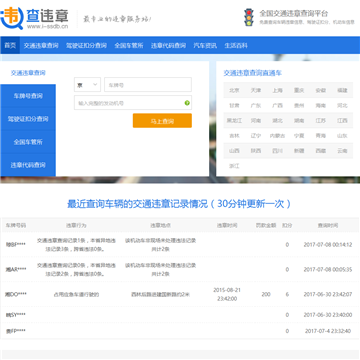This screenshot has height=360, width=360.
Task: Choose 山西 in the province grid
Action: pyautogui.click(x=234, y=151)
